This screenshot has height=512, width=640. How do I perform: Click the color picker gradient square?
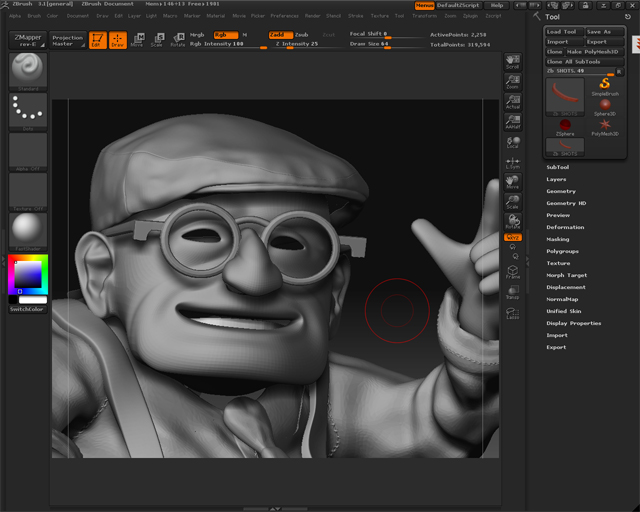(28, 273)
